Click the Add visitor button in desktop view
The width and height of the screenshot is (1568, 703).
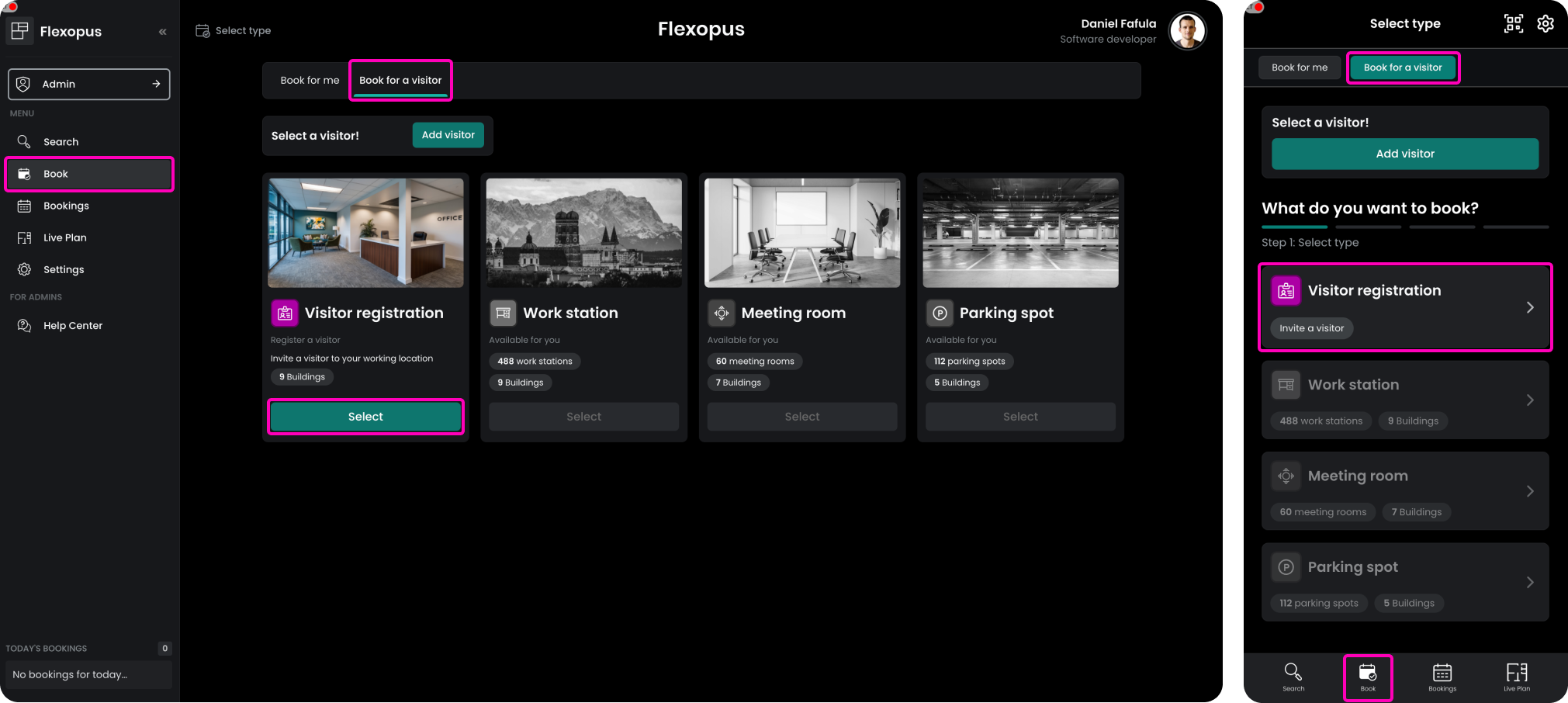pyautogui.click(x=448, y=135)
